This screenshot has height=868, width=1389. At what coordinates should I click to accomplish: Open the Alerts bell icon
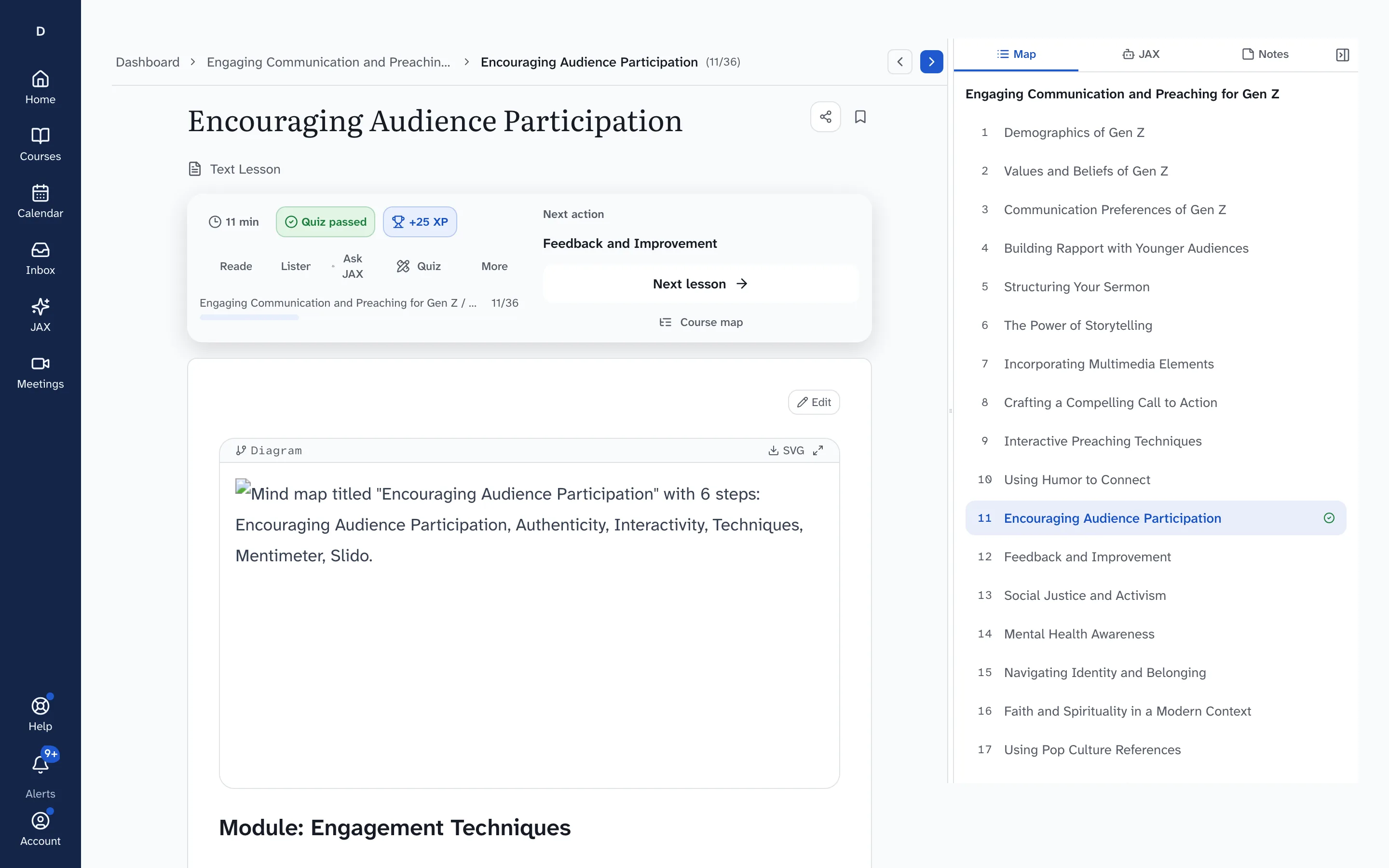(x=40, y=765)
